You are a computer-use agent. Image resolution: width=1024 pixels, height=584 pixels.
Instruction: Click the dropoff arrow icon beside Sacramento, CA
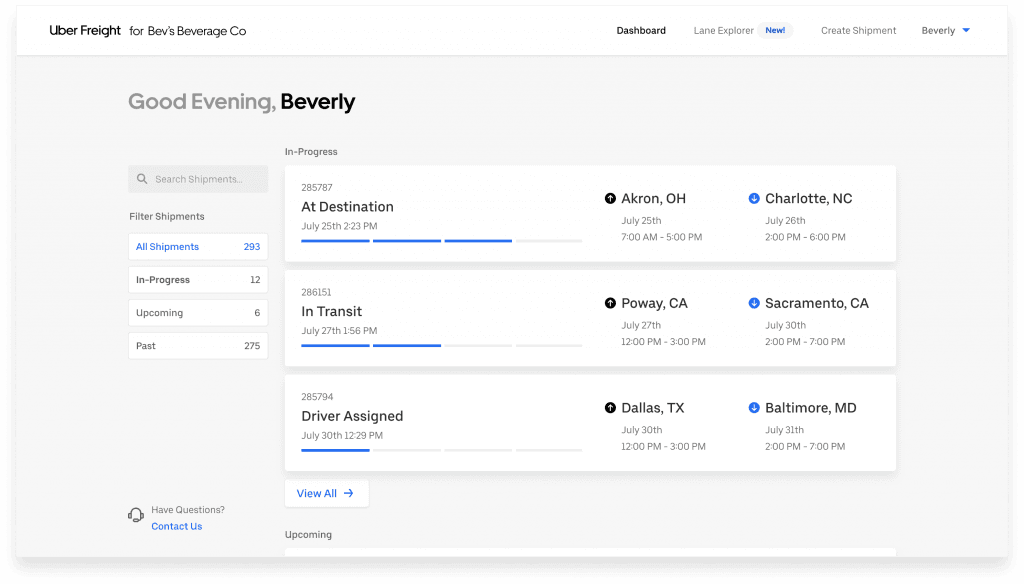[754, 303]
